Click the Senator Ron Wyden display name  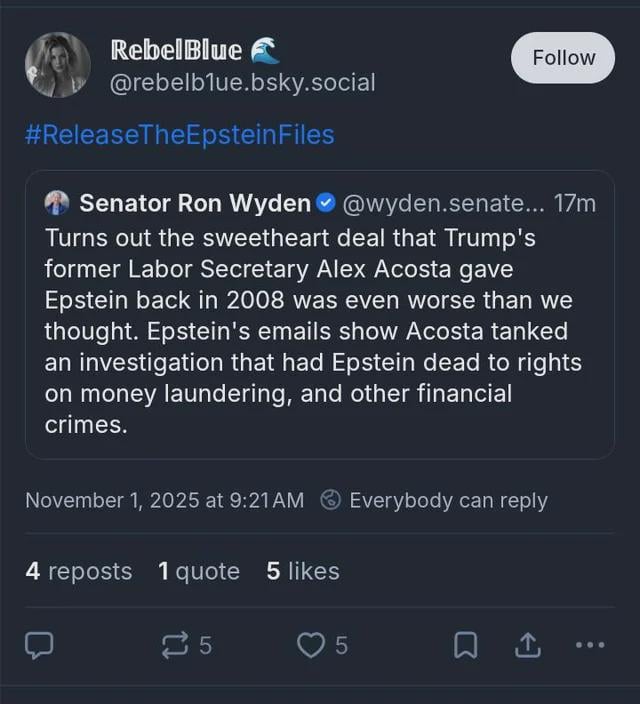tap(195, 203)
